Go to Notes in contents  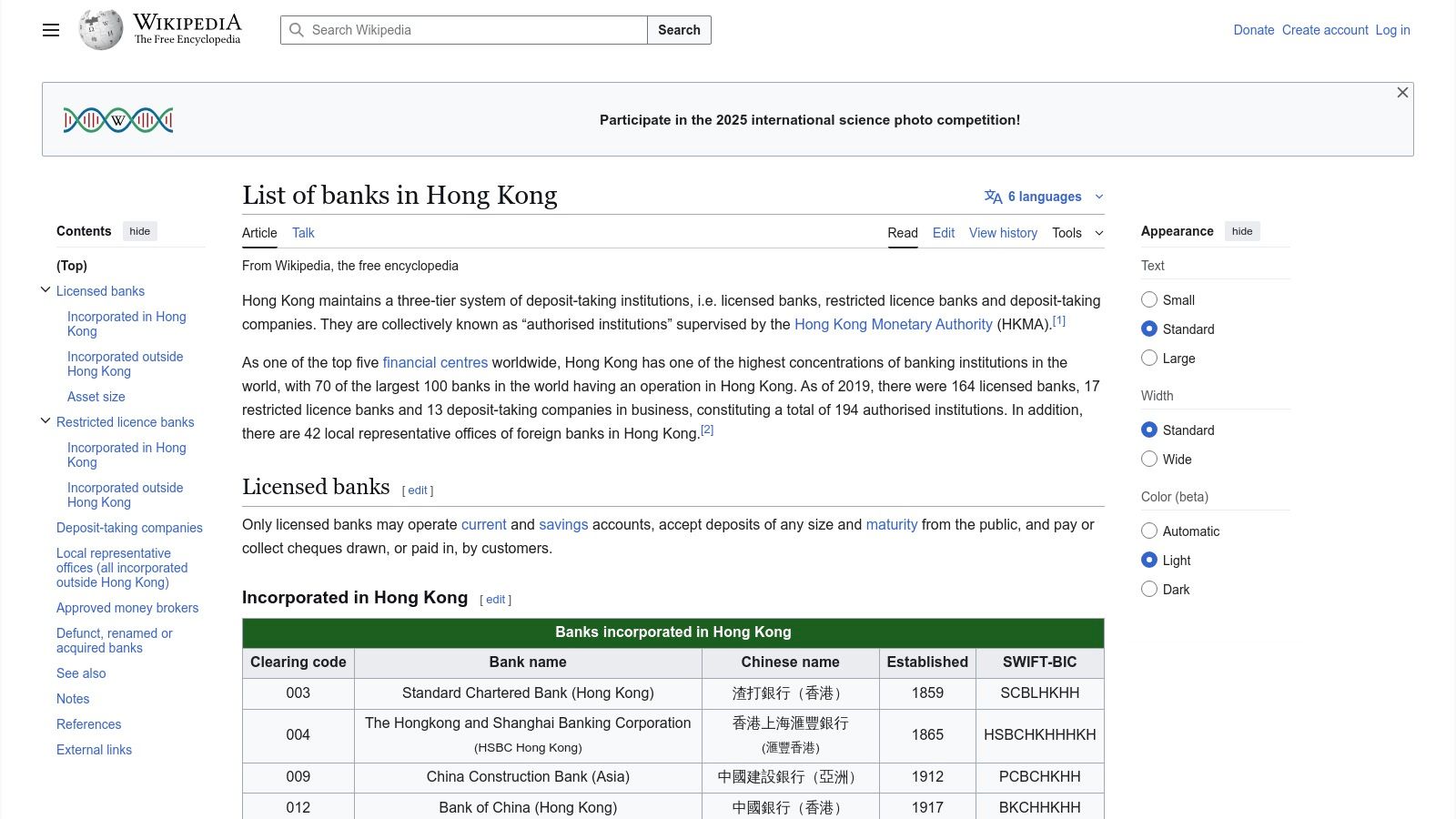click(73, 699)
